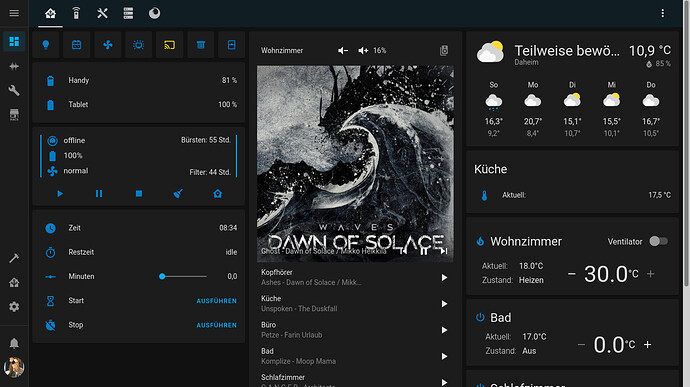Screen dimensions: 690x387
Task: Decrease Wohnzimmer target temperature
Action: pos(571,274)
